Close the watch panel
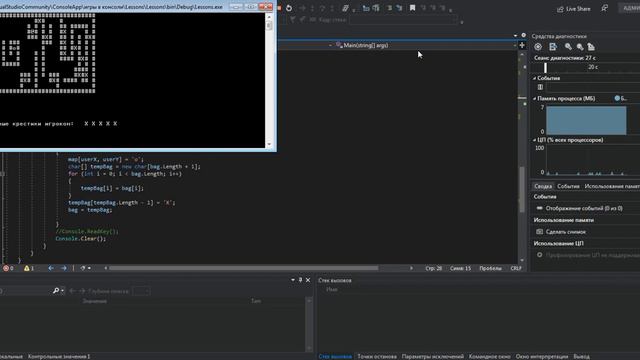This screenshot has height=360, width=640. (308, 280)
